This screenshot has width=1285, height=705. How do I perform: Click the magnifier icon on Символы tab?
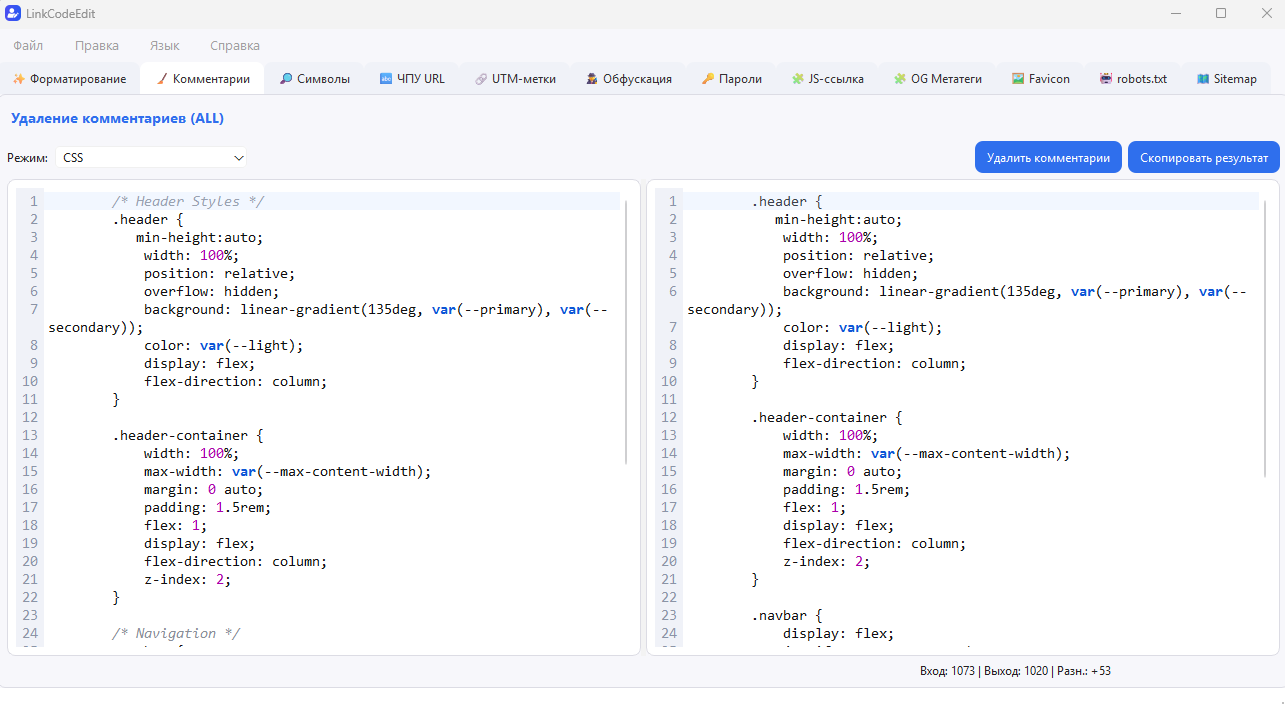(x=286, y=79)
